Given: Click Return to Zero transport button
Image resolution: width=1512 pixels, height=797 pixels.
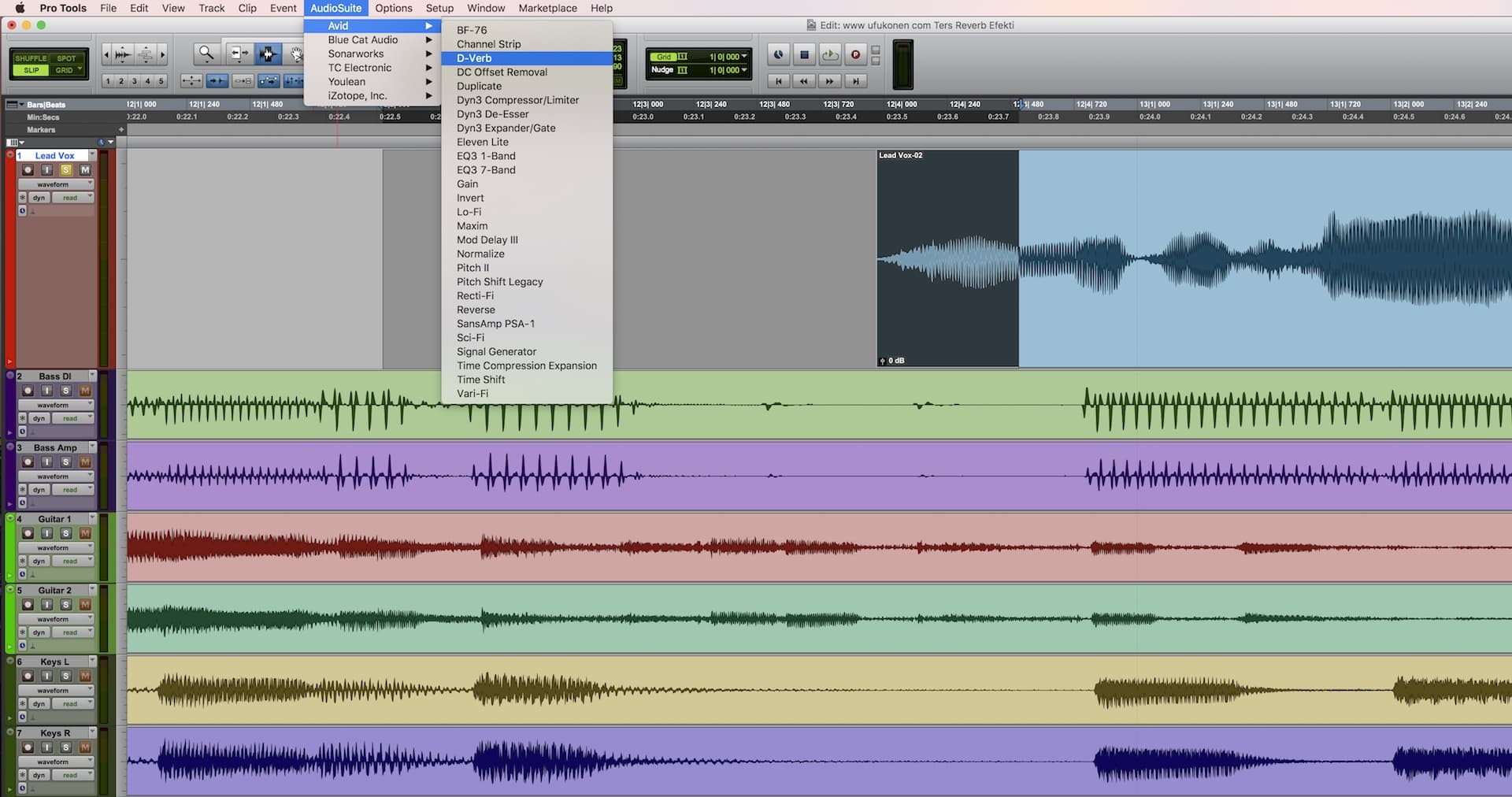Looking at the screenshot, I should (x=778, y=81).
